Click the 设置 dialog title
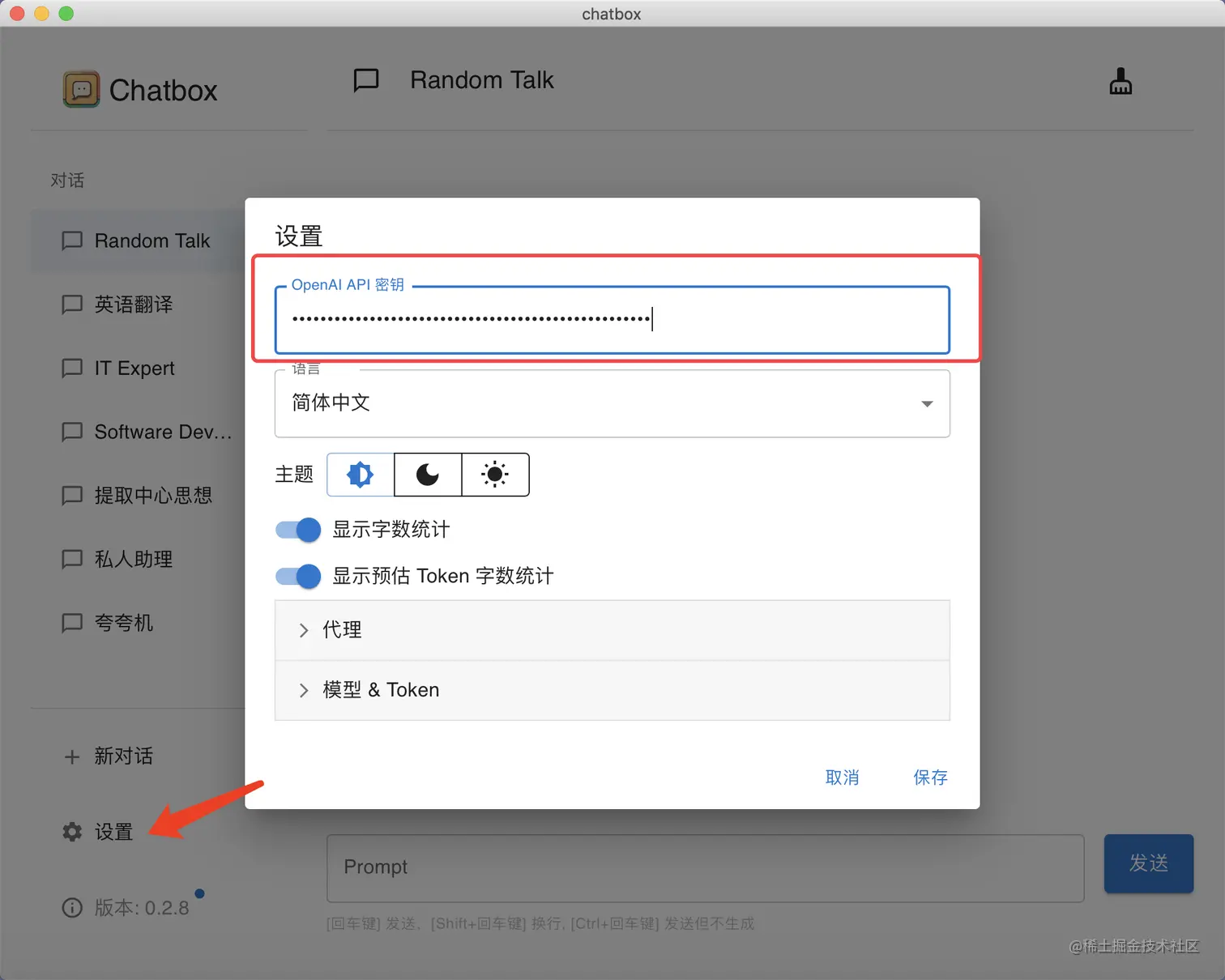 pos(299,236)
